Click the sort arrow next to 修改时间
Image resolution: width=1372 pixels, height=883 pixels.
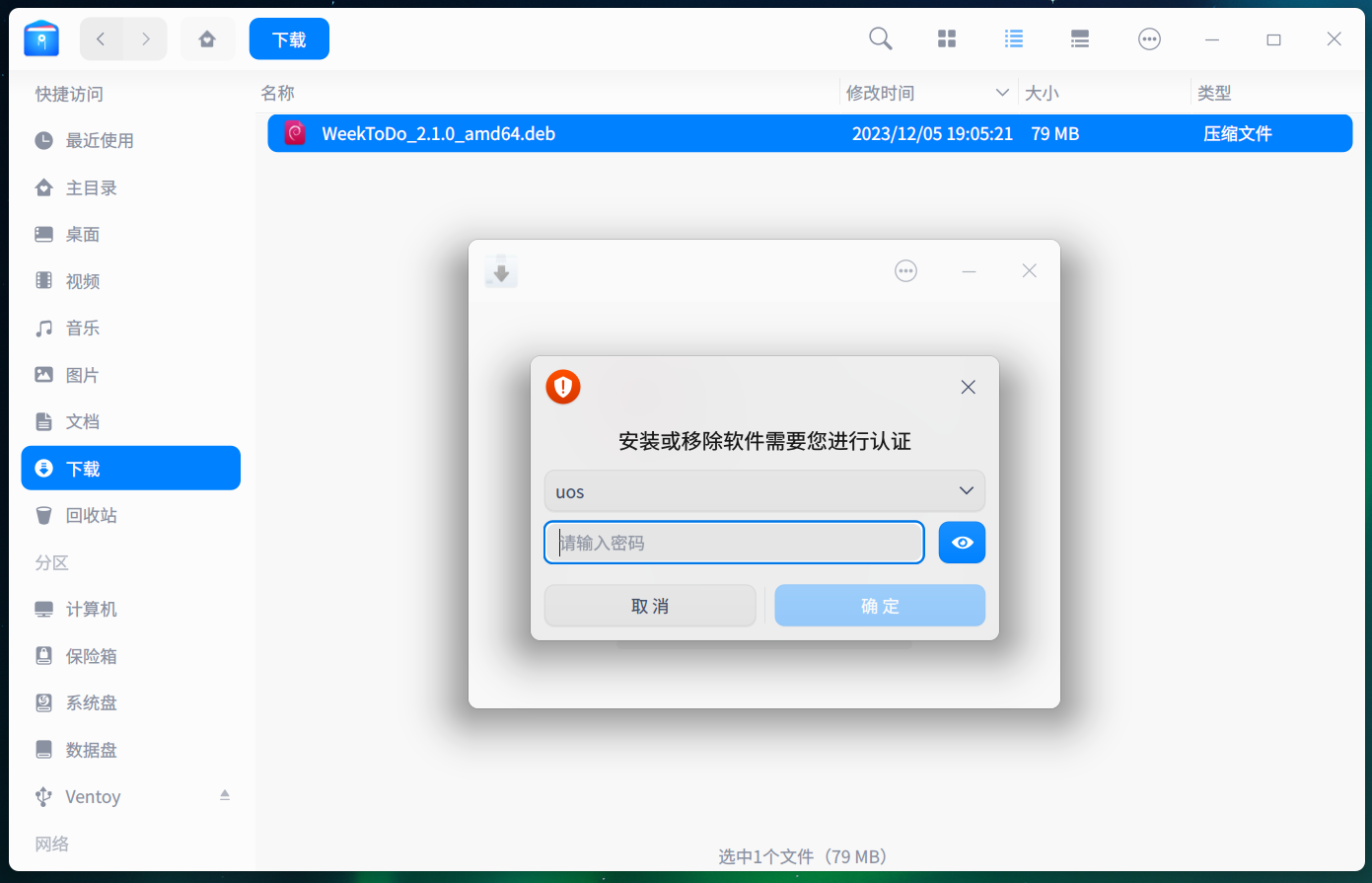(1002, 93)
